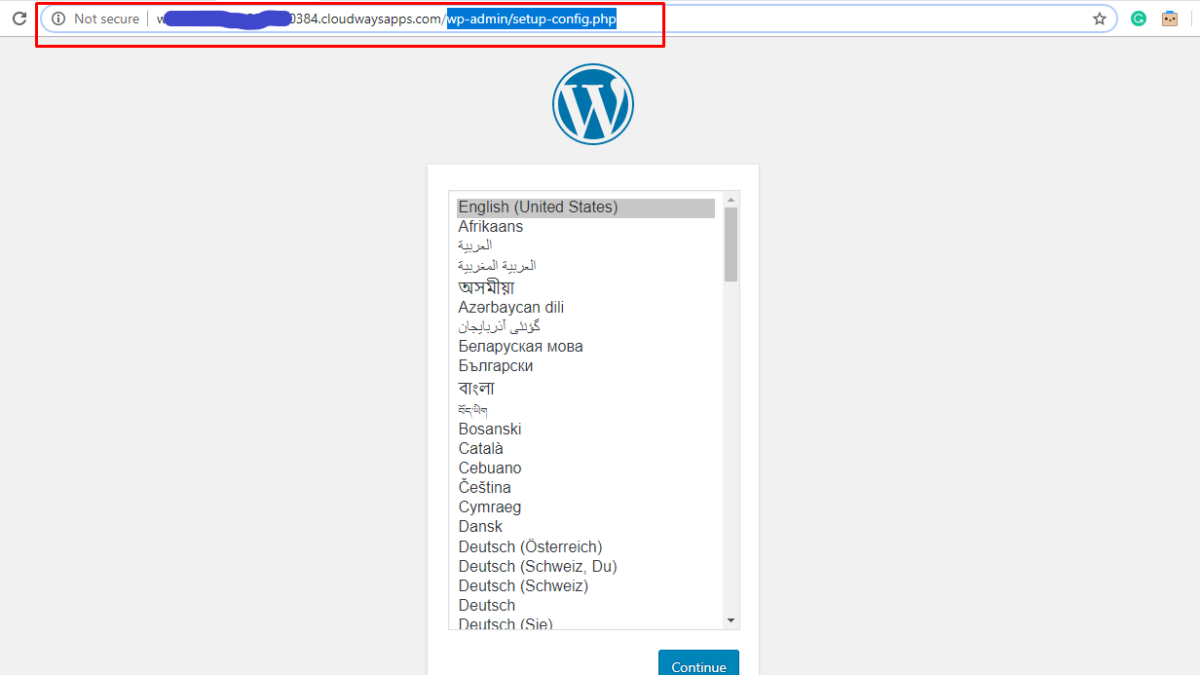This screenshot has height=675, width=1200.
Task: Select the Deutsch (Schweiz) entry
Action: pyautogui.click(x=586, y=586)
